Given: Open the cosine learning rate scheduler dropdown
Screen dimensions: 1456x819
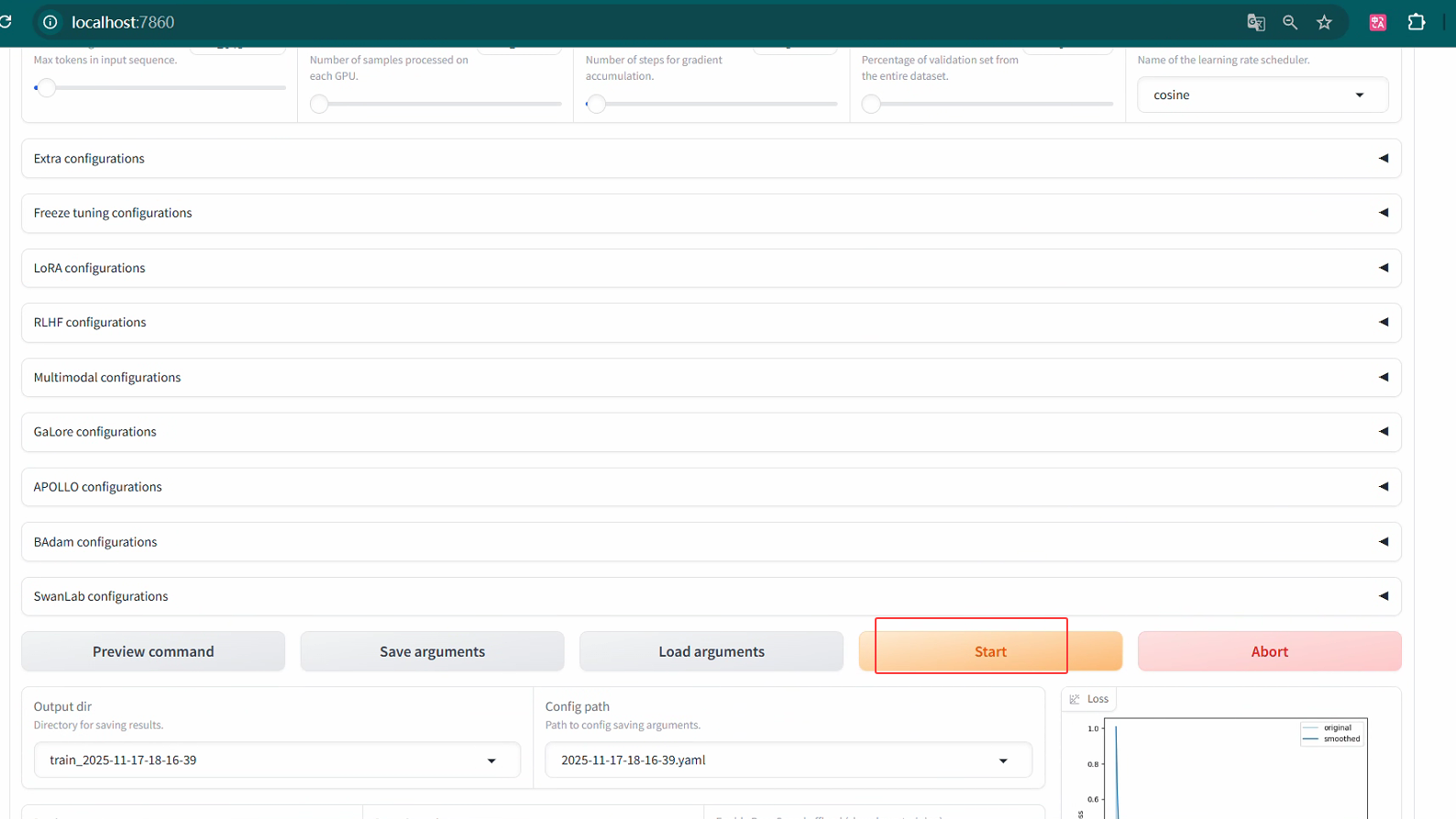Looking at the screenshot, I should 1263,95.
